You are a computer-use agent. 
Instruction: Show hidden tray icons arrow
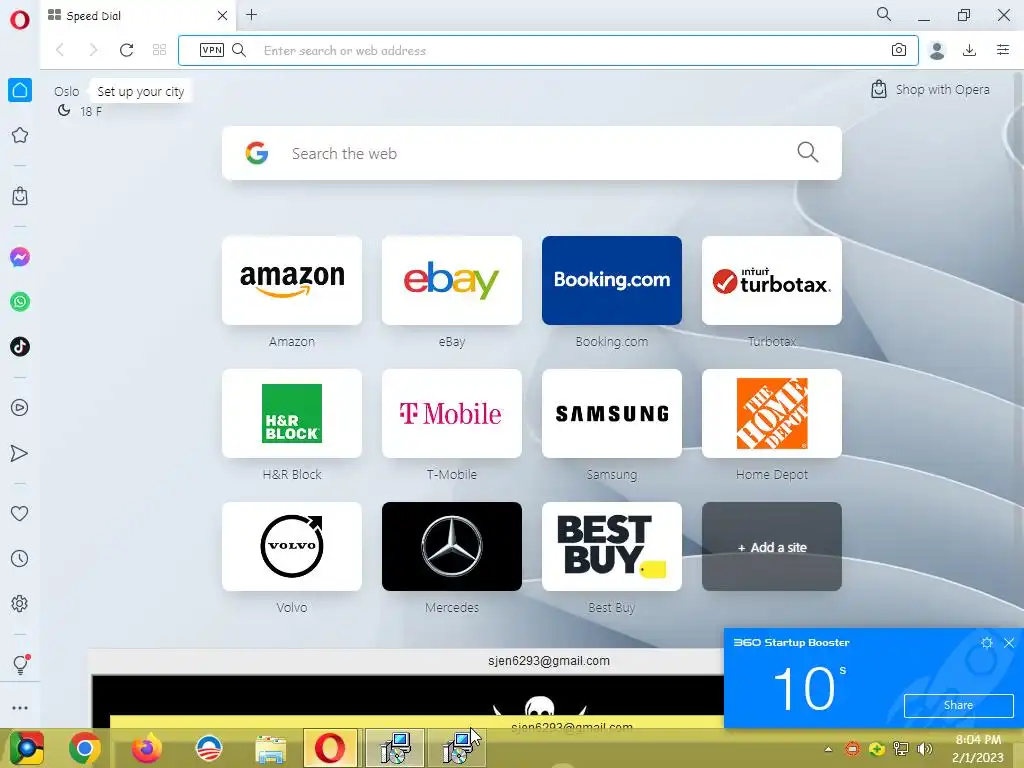828,750
